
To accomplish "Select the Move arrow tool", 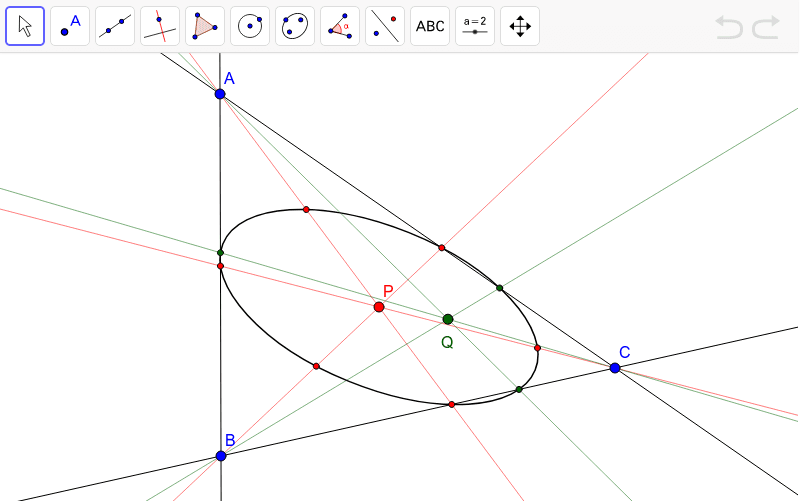I will pos(25,26).
